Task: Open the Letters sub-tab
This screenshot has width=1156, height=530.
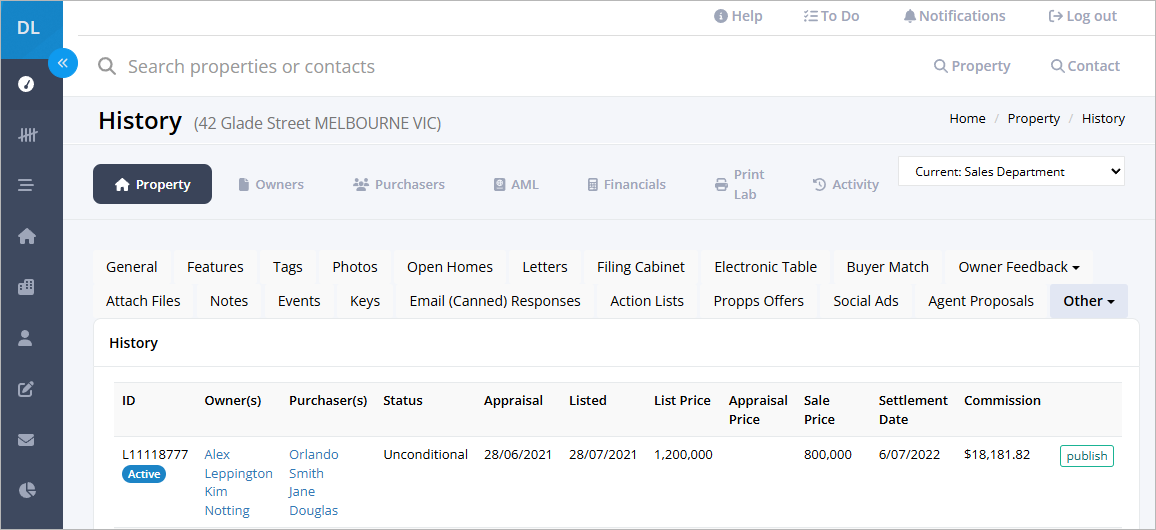Action: pyautogui.click(x=545, y=267)
